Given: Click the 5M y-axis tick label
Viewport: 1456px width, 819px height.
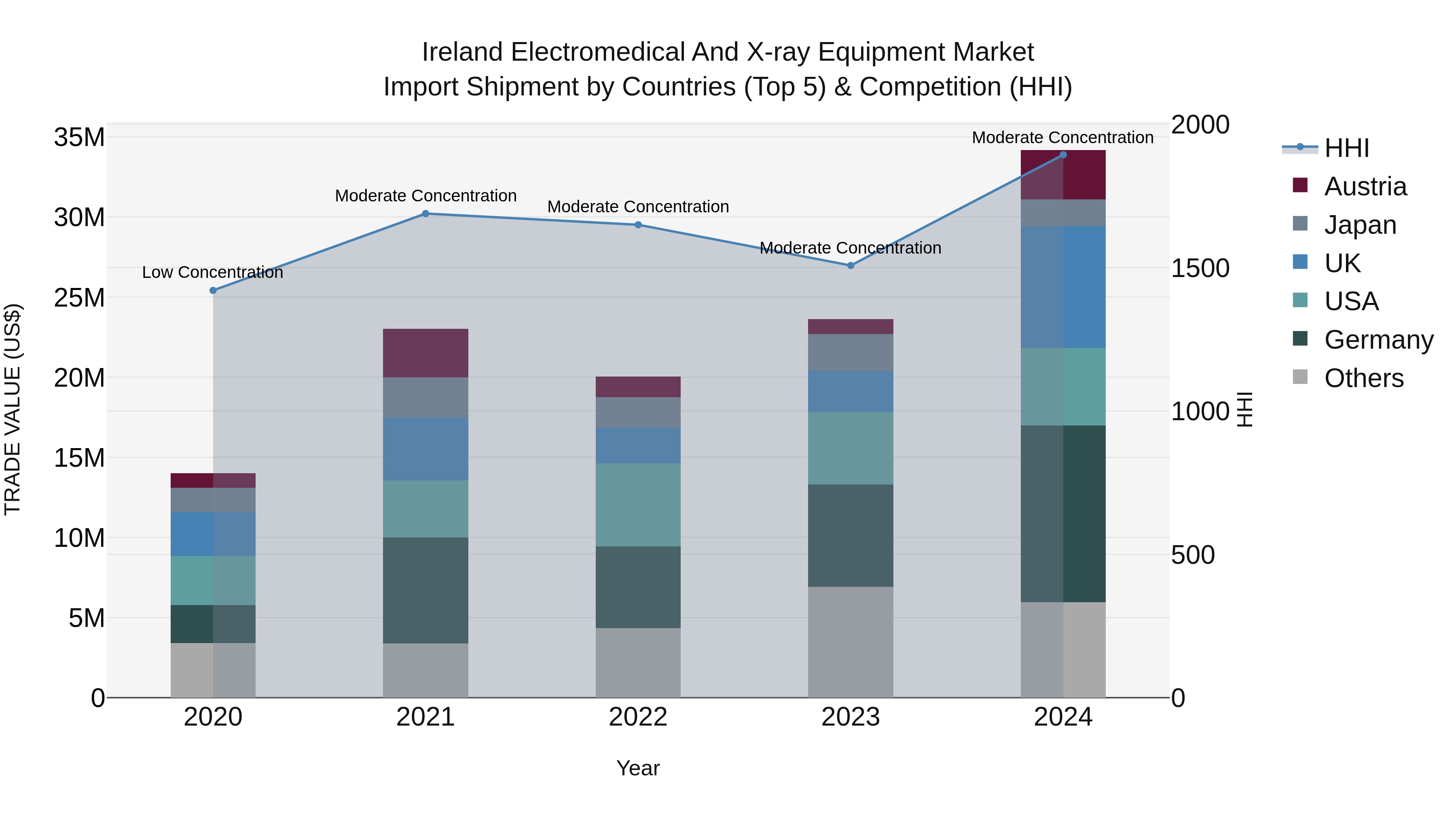Looking at the screenshot, I should tap(87, 618).
